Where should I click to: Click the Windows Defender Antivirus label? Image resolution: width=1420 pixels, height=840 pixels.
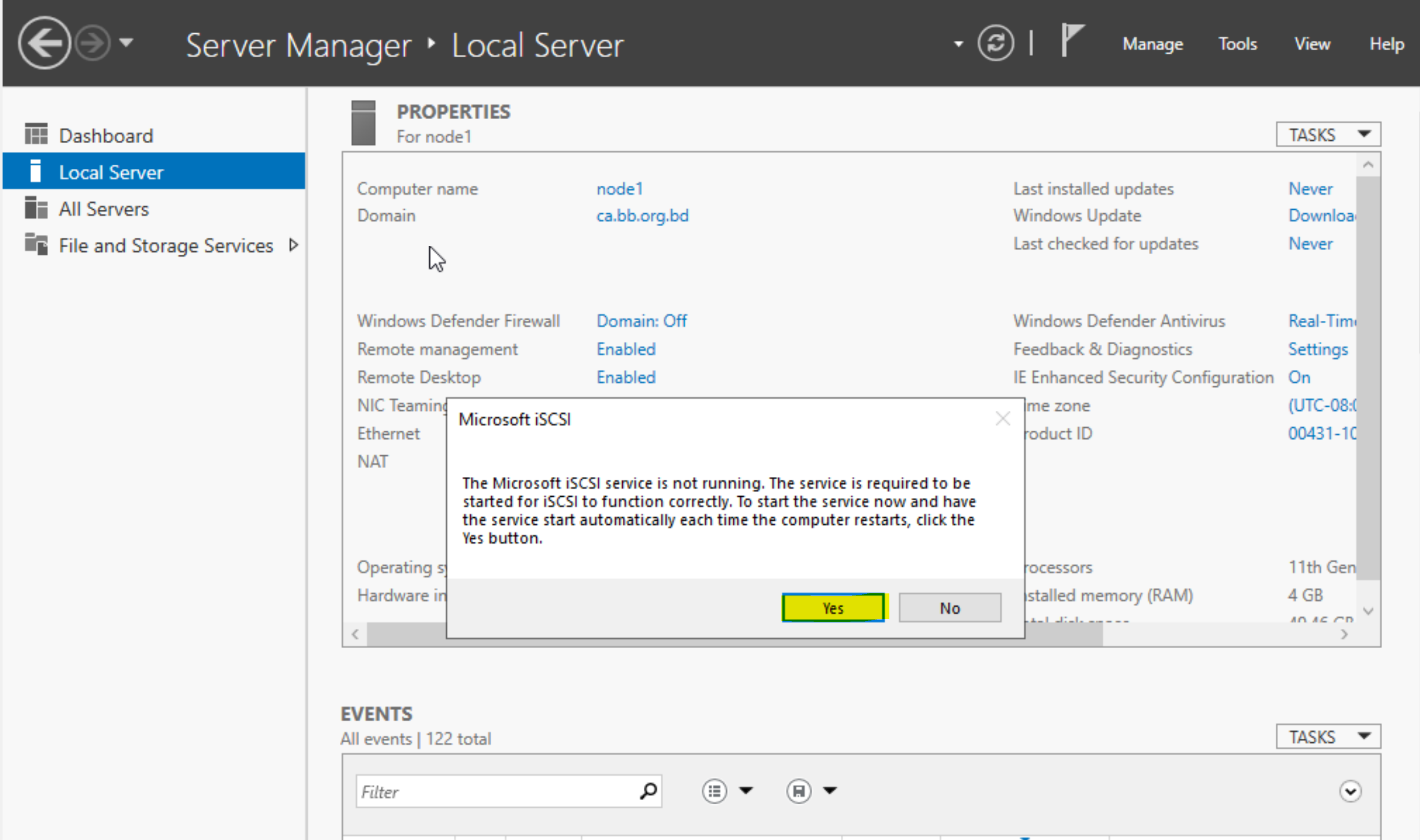[x=1119, y=321]
